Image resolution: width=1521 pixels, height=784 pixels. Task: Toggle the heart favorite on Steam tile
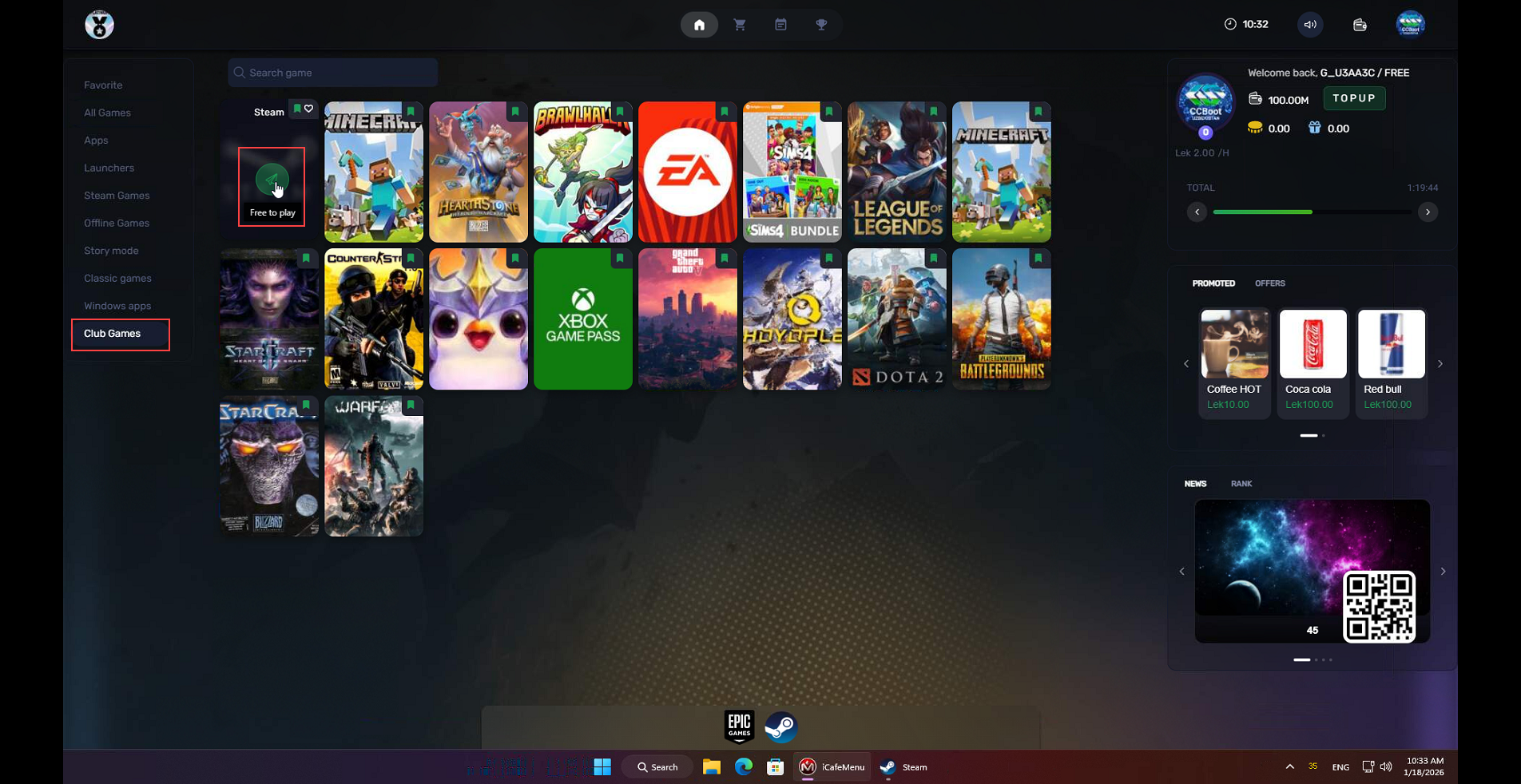point(309,109)
